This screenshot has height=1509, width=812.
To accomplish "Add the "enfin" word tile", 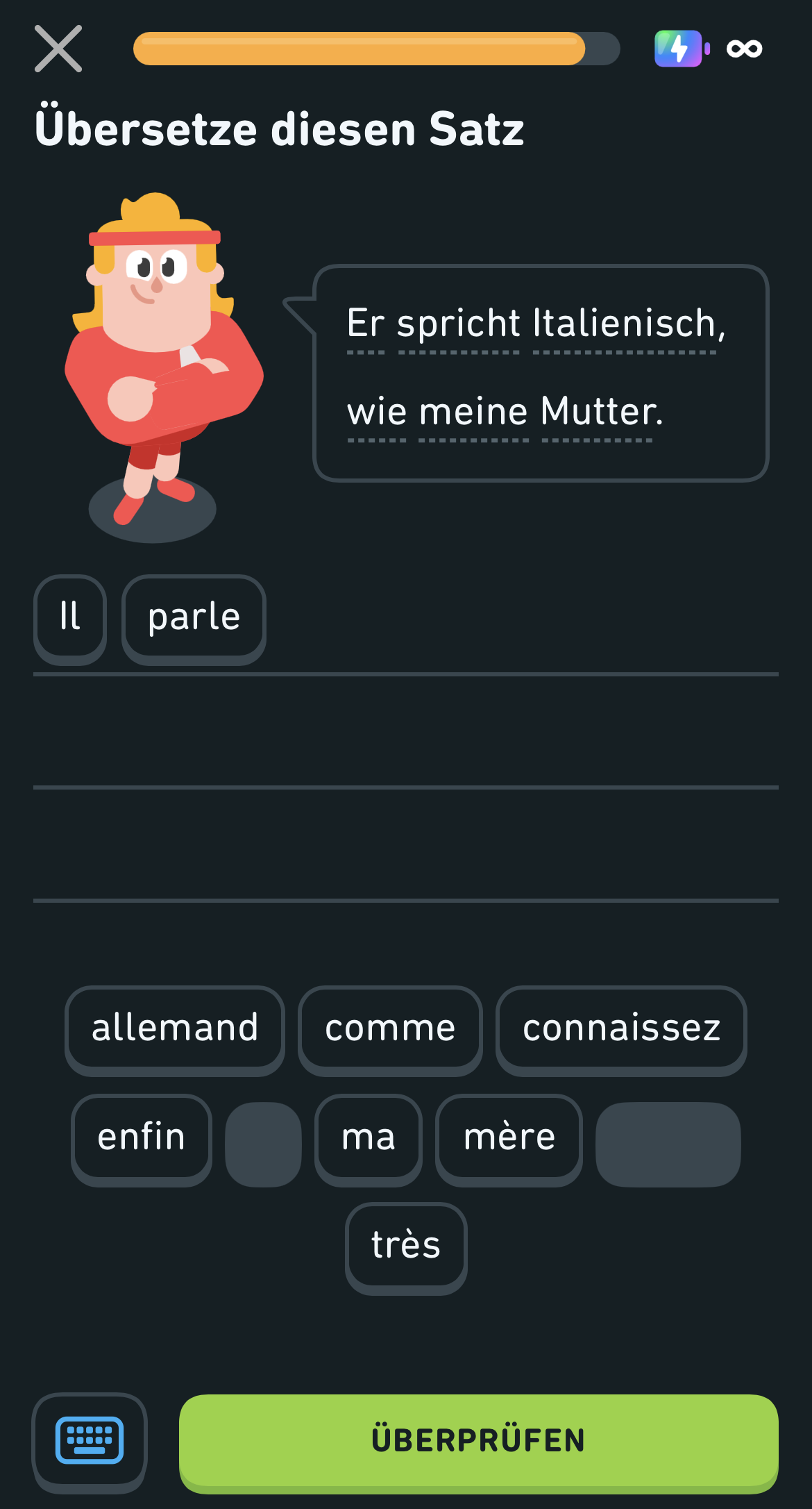I will 142,1137.
